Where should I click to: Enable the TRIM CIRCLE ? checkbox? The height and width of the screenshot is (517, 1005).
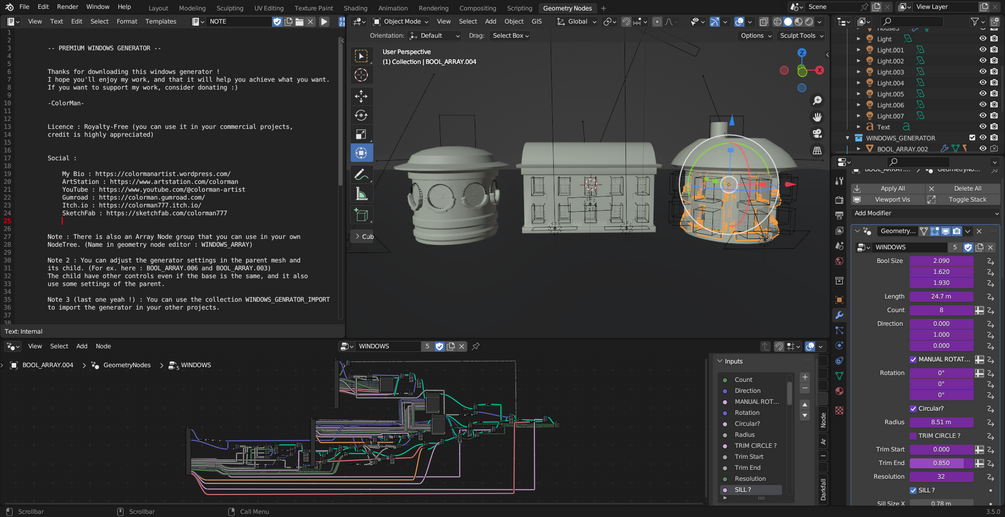tap(914, 436)
